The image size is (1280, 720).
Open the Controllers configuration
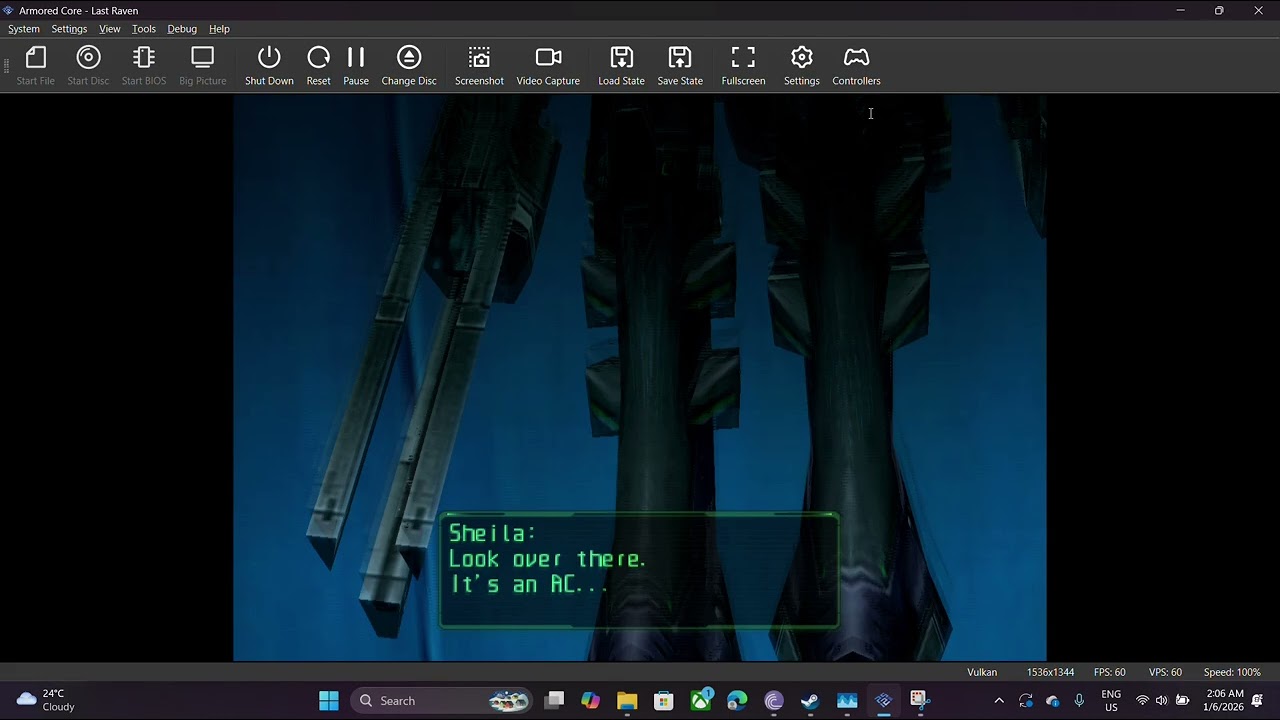[x=857, y=66]
